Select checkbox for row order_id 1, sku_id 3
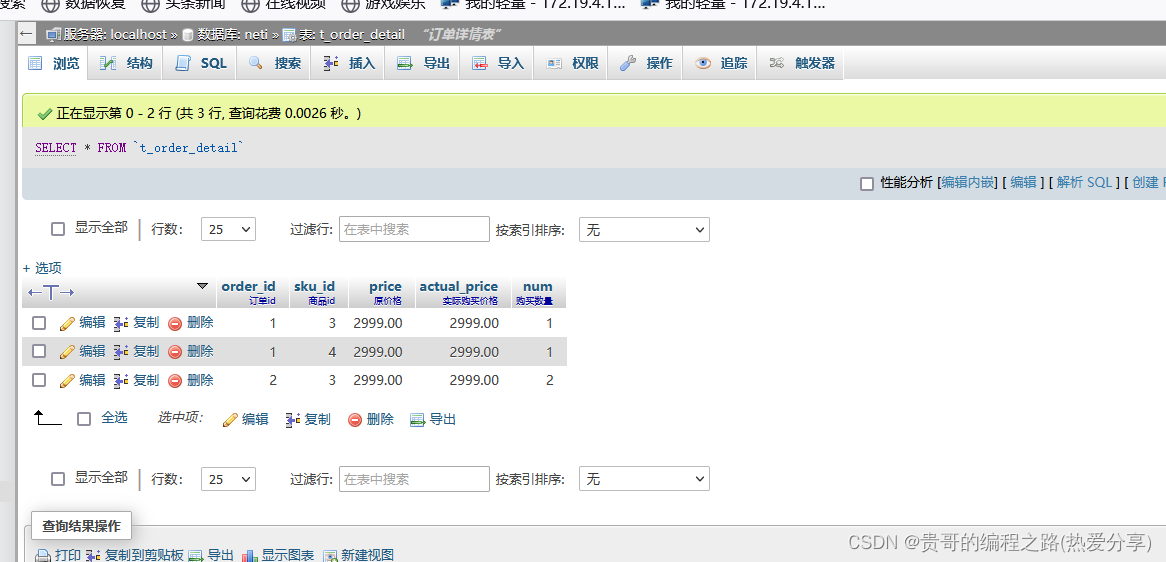The width and height of the screenshot is (1166, 562). tap(39, 323)
